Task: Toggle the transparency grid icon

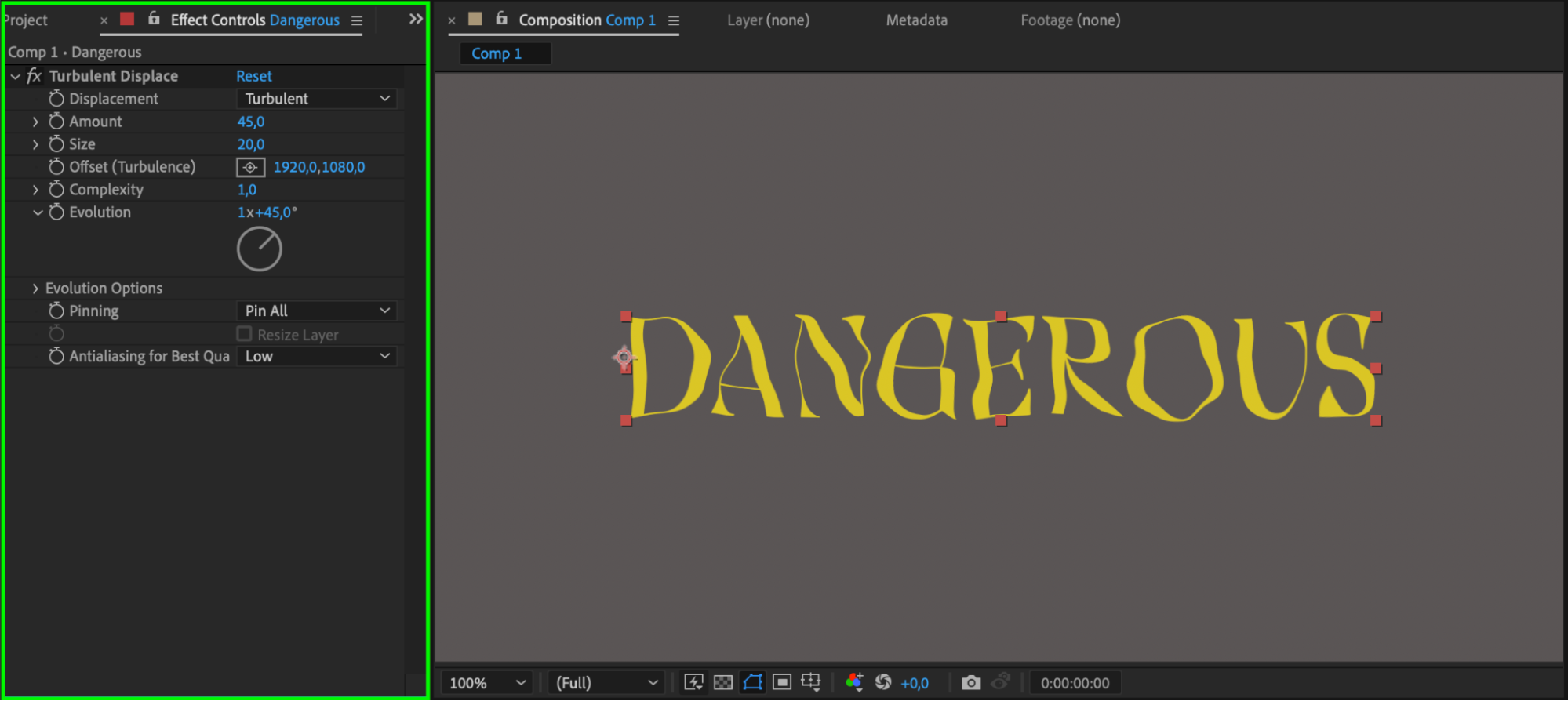Action: (722, 682)
